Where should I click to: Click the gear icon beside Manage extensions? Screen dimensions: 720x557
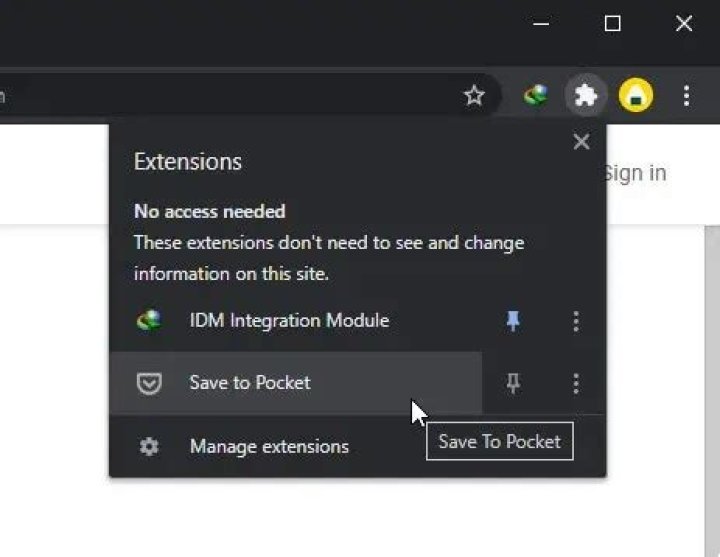point(149,446)
